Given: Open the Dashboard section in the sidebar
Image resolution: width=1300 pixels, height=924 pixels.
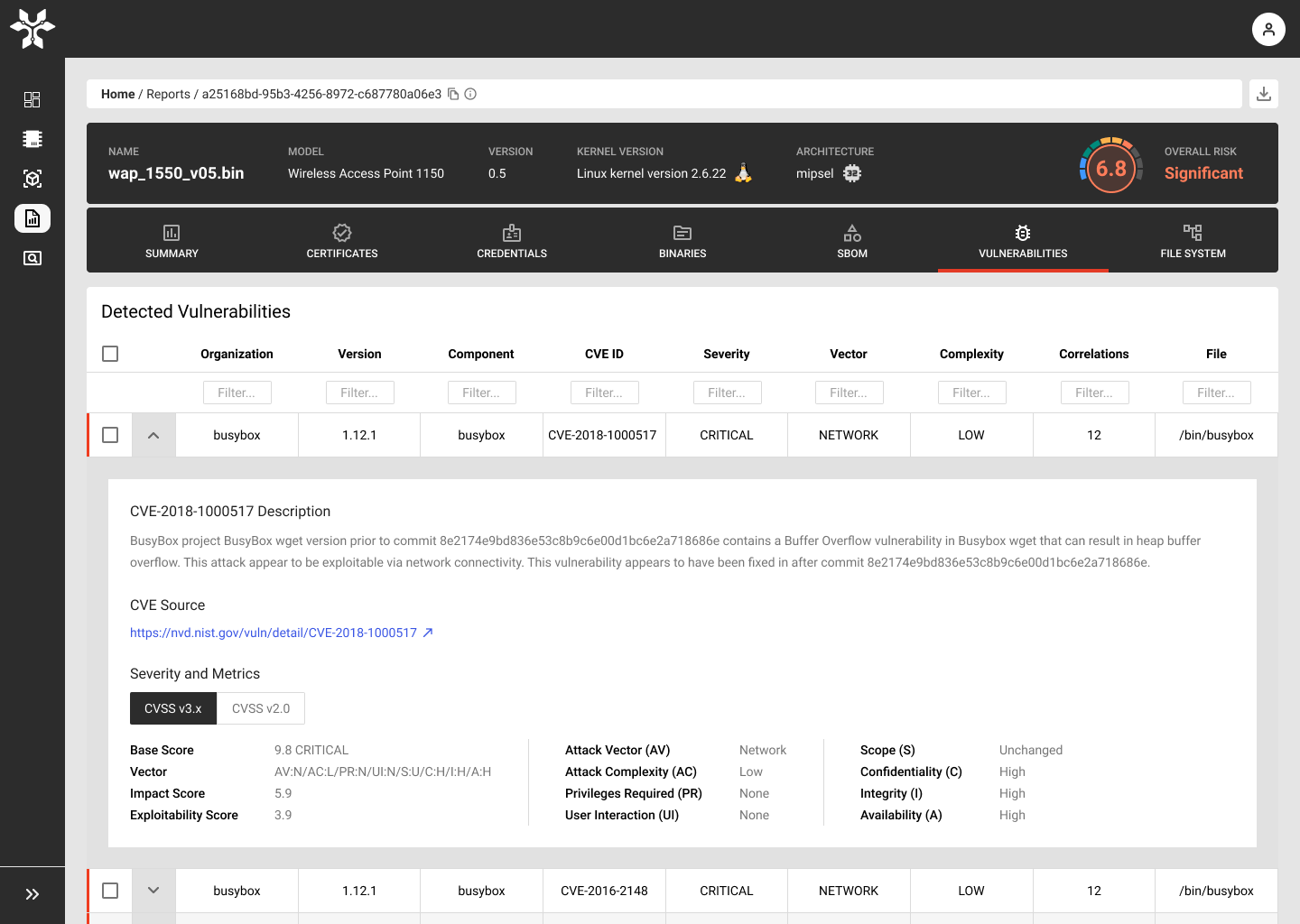Looking at the screenshot, I should (32, 99).
